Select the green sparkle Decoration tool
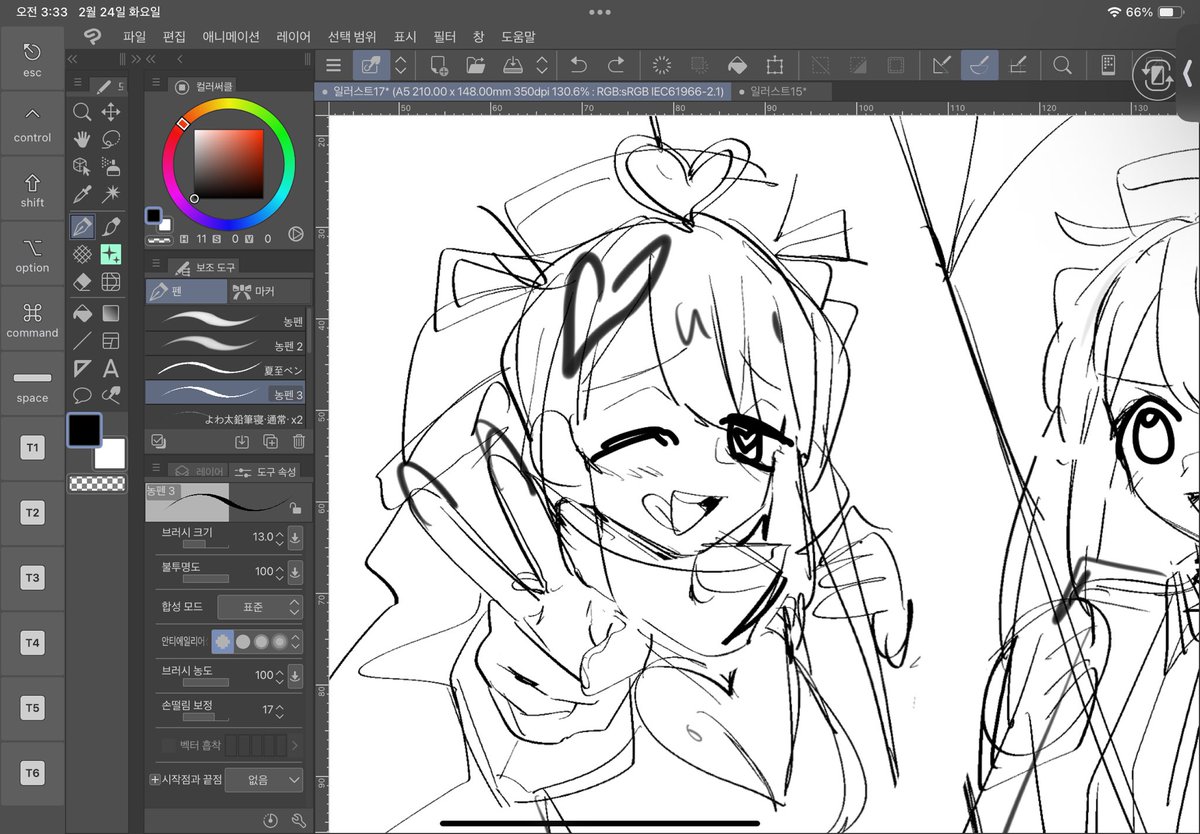Image resolution: width=1200 pixels, height=834 pixels. [111, 254]
